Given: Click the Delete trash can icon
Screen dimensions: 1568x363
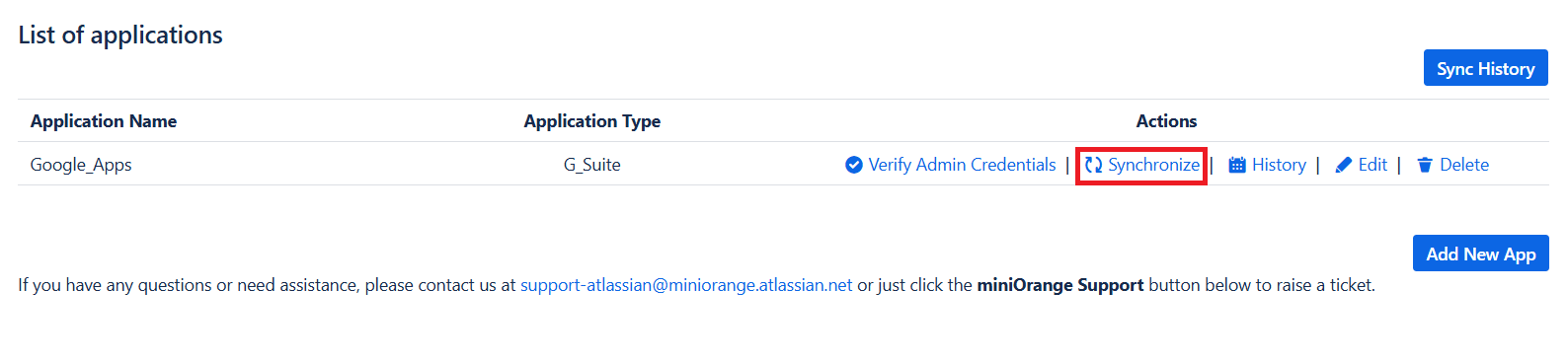Looking at the screenshot, I should point(1425,165).
